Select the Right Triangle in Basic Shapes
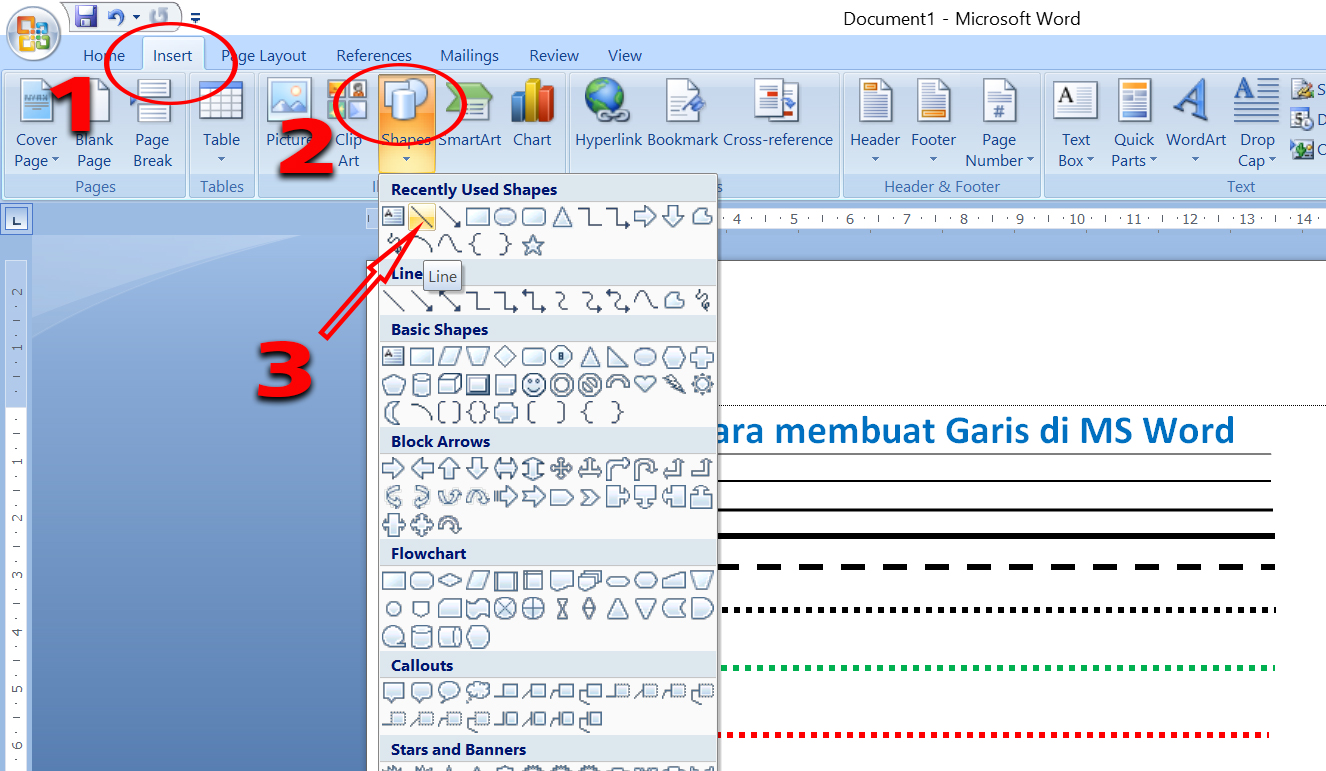The height and width of the screenshot is (771, 1326). pyautogui.click(x=618, y=356)
